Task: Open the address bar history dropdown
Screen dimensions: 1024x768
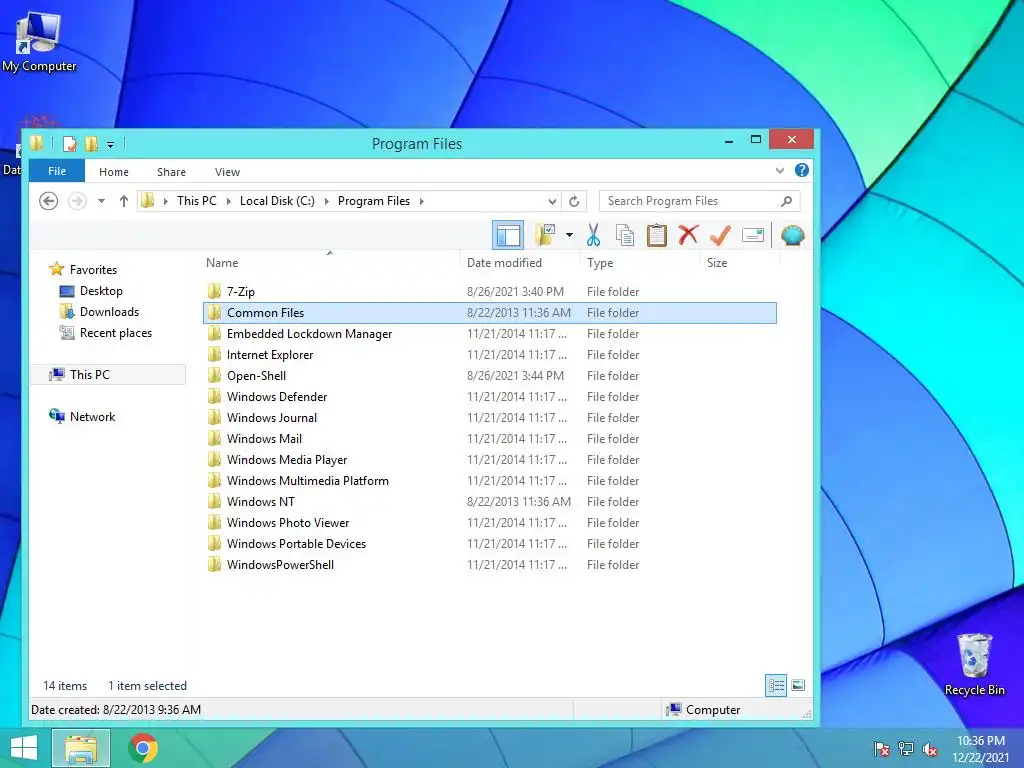Action: point(552,201)
